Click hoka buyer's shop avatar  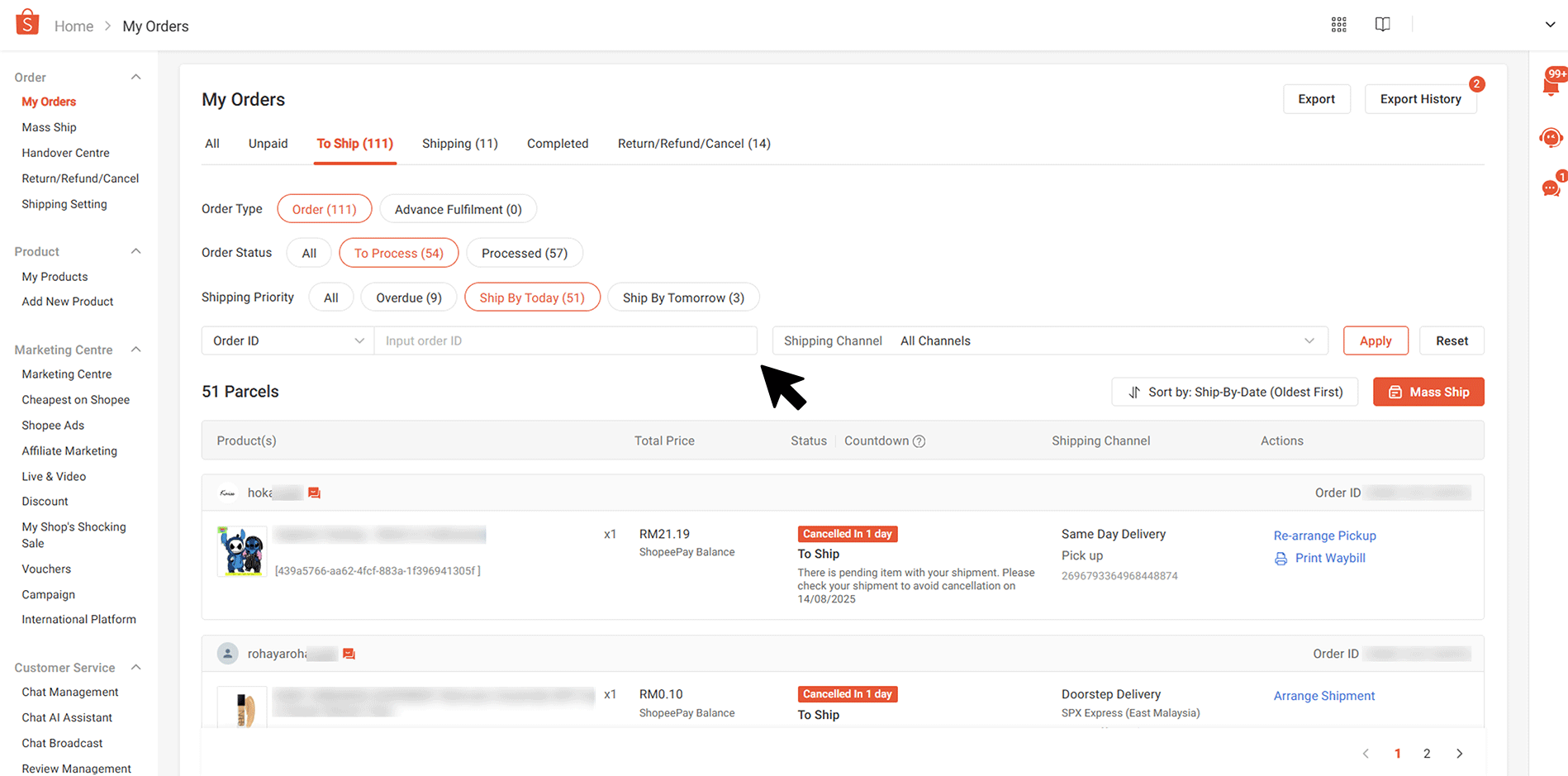[227, 493]
